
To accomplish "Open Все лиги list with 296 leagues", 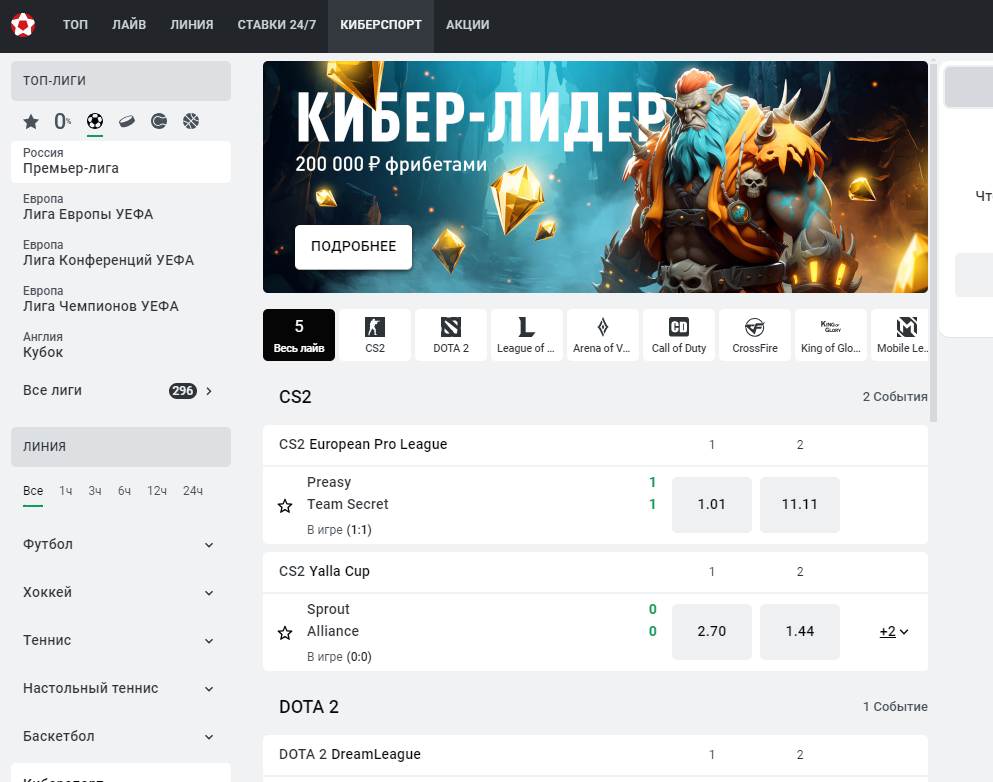I will pyautogui.click(x=120, y=391).
